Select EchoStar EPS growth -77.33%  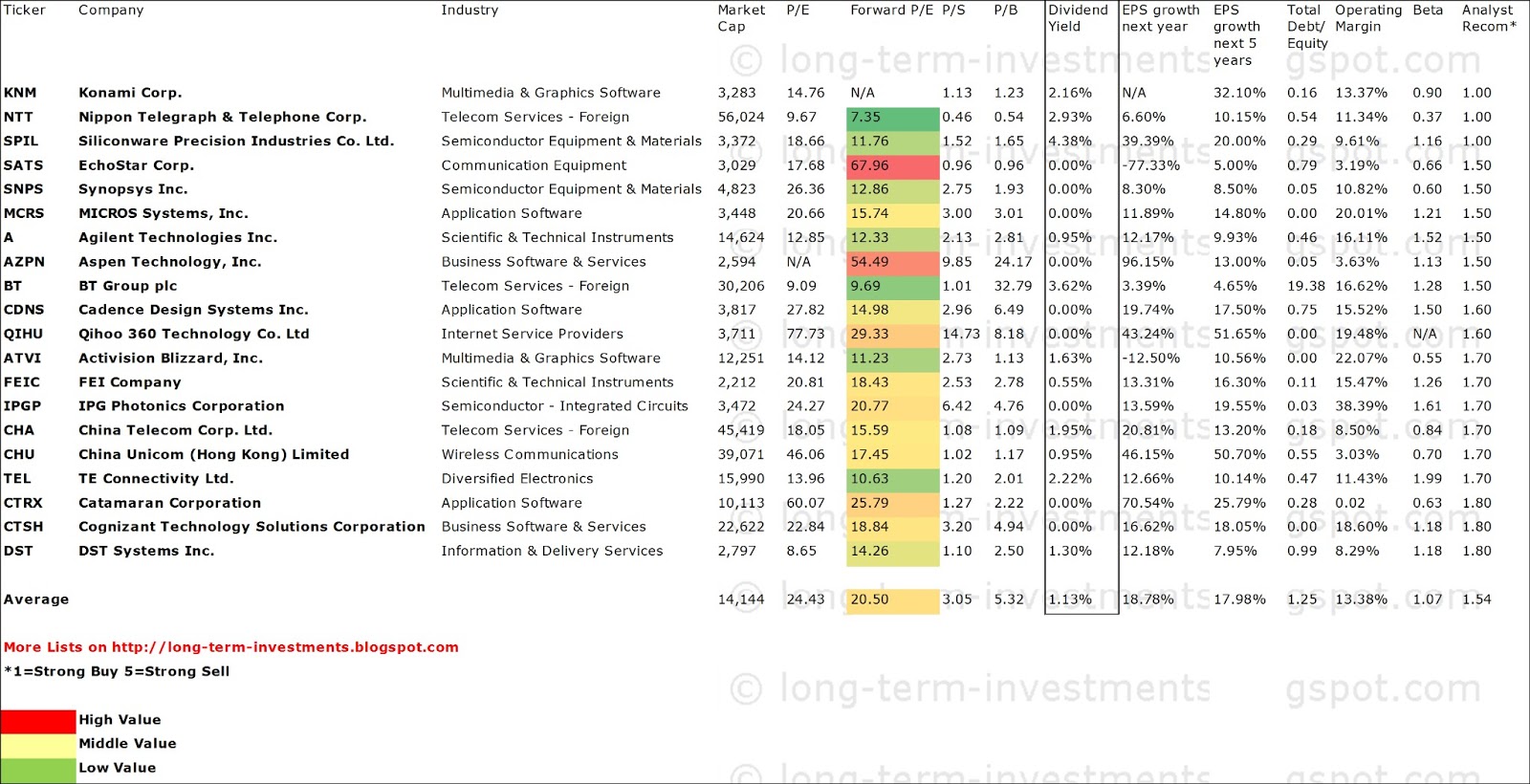tap(1151, 165)
